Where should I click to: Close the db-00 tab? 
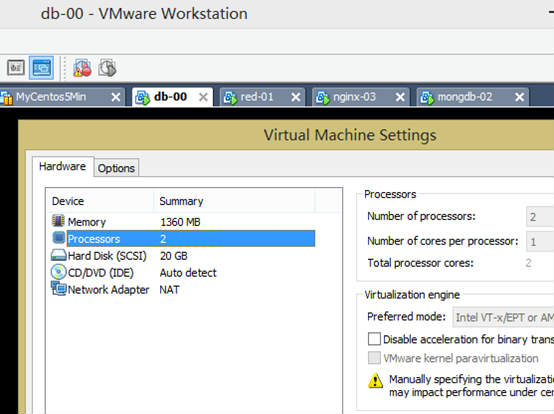pos(203,97)
